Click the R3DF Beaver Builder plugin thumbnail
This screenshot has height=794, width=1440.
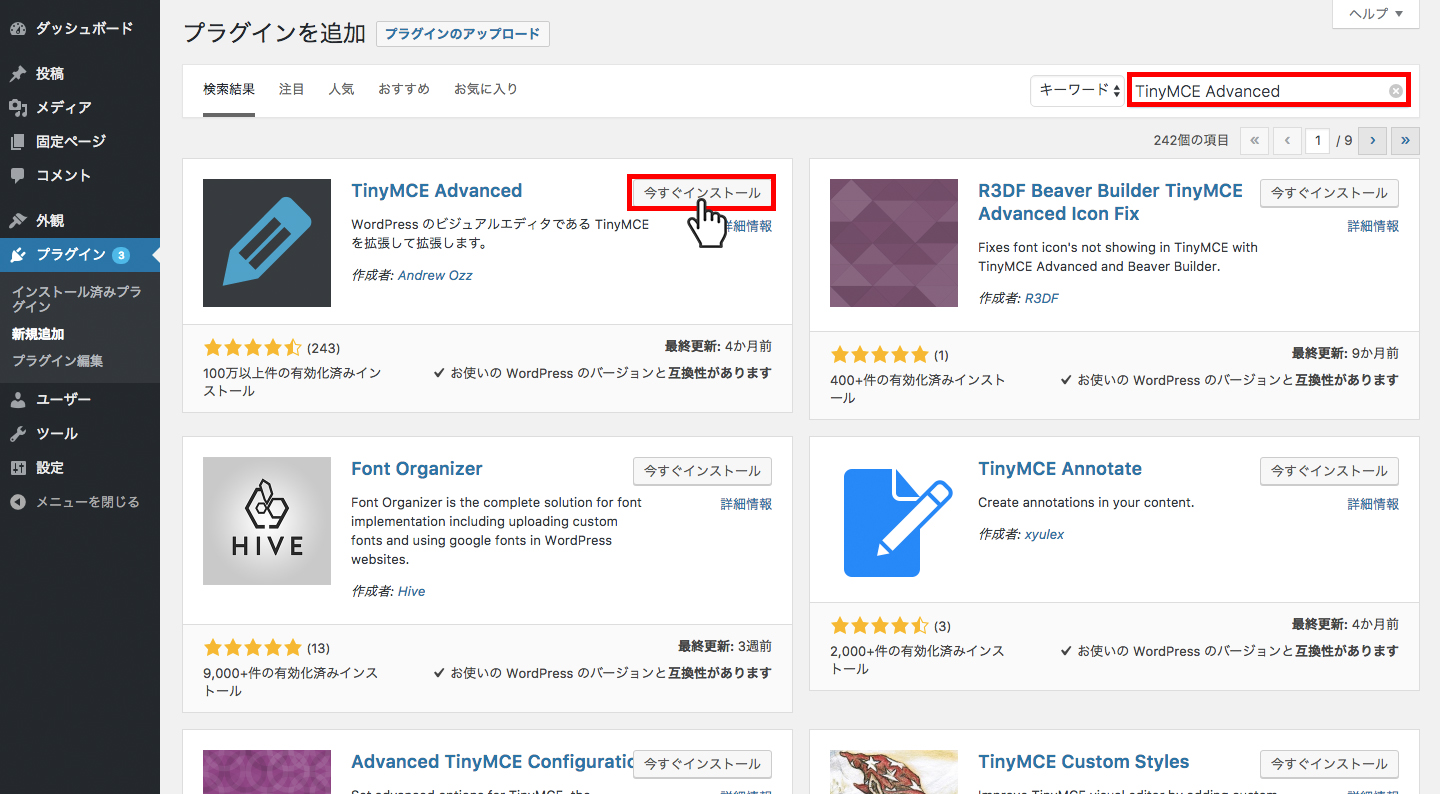tap(894, 243)
